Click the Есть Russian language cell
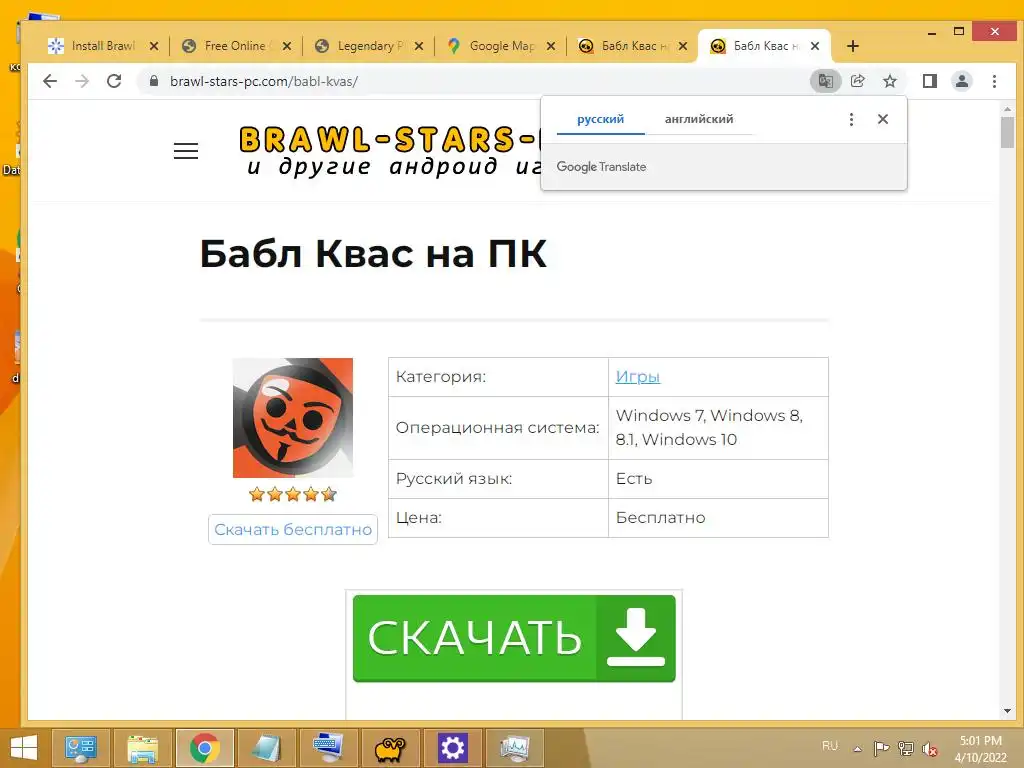This screenshot has width=1024, height=768. click(x=718, y=479)
